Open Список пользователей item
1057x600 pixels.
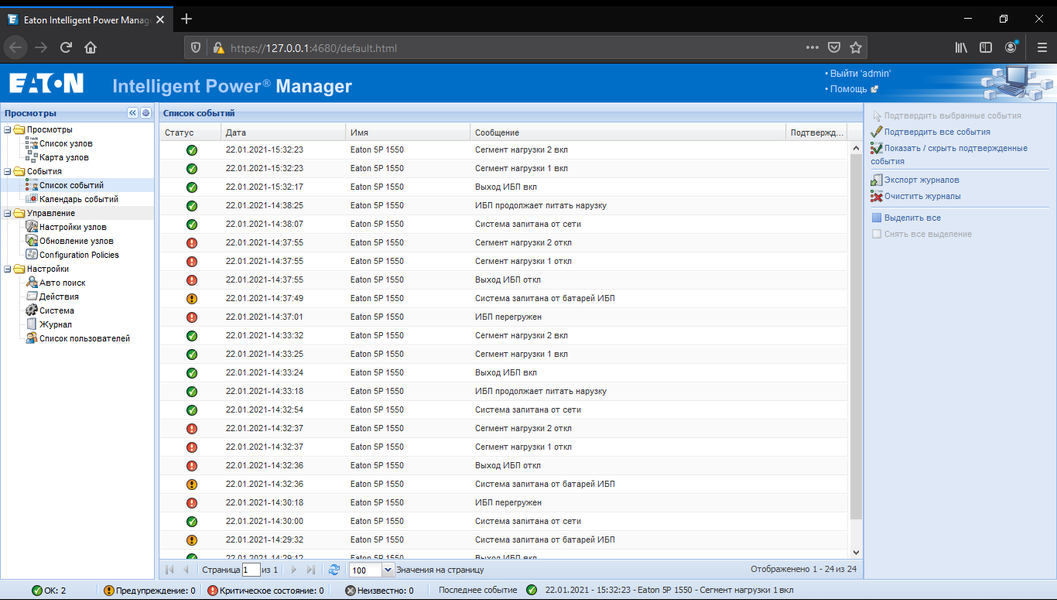pyautogui.click(x=84, y=338)
